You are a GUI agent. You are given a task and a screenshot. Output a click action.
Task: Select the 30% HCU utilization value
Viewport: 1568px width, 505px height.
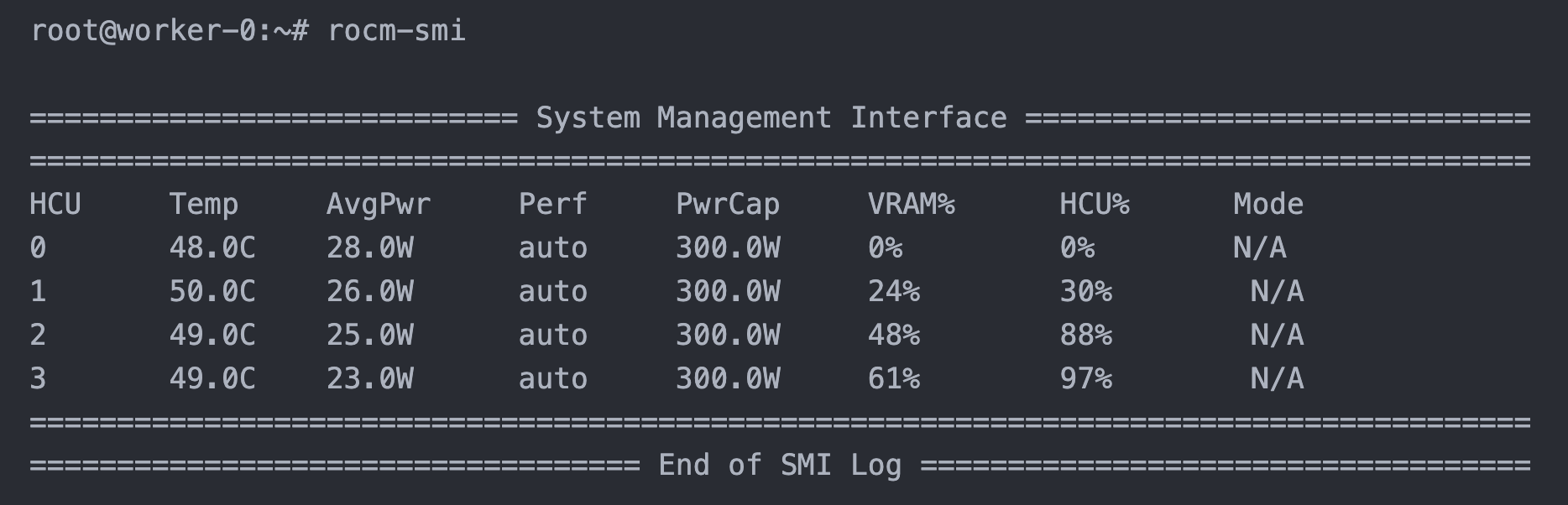1085,292
